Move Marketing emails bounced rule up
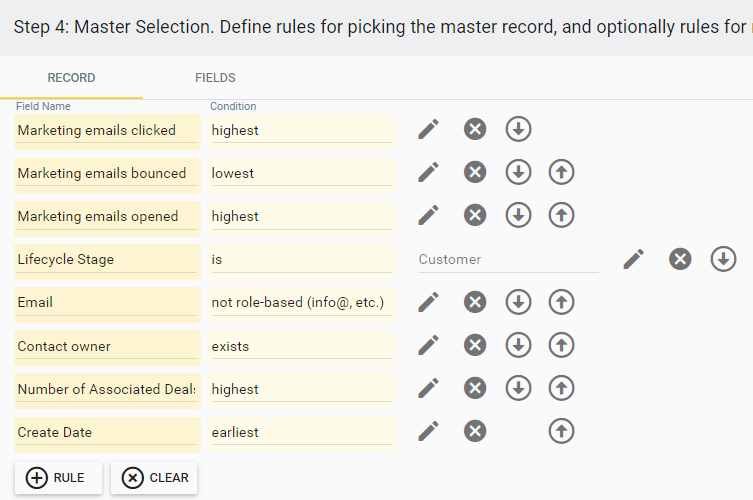 point(561,172)
